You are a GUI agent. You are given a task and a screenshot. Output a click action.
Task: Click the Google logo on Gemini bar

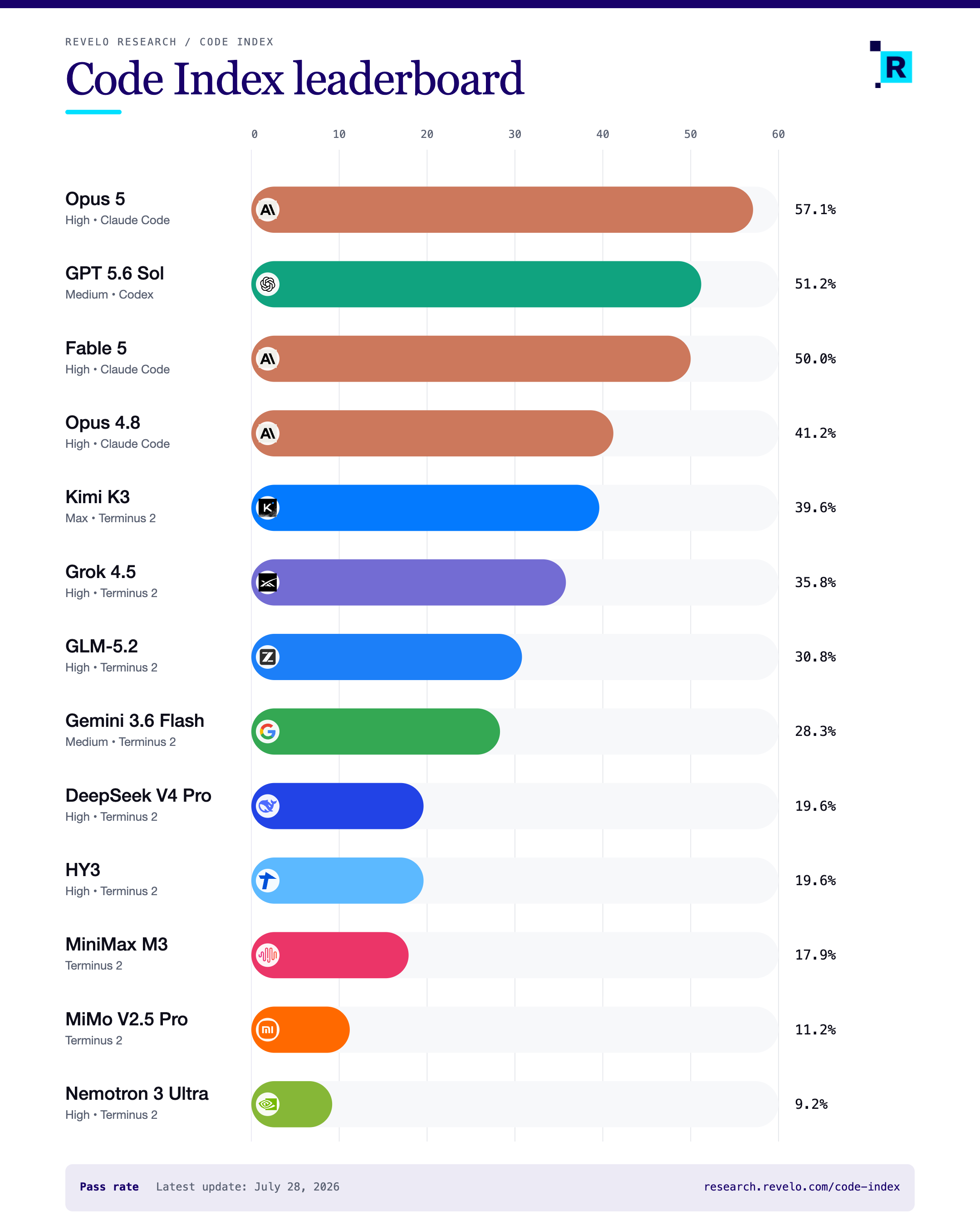coord(268,731)
